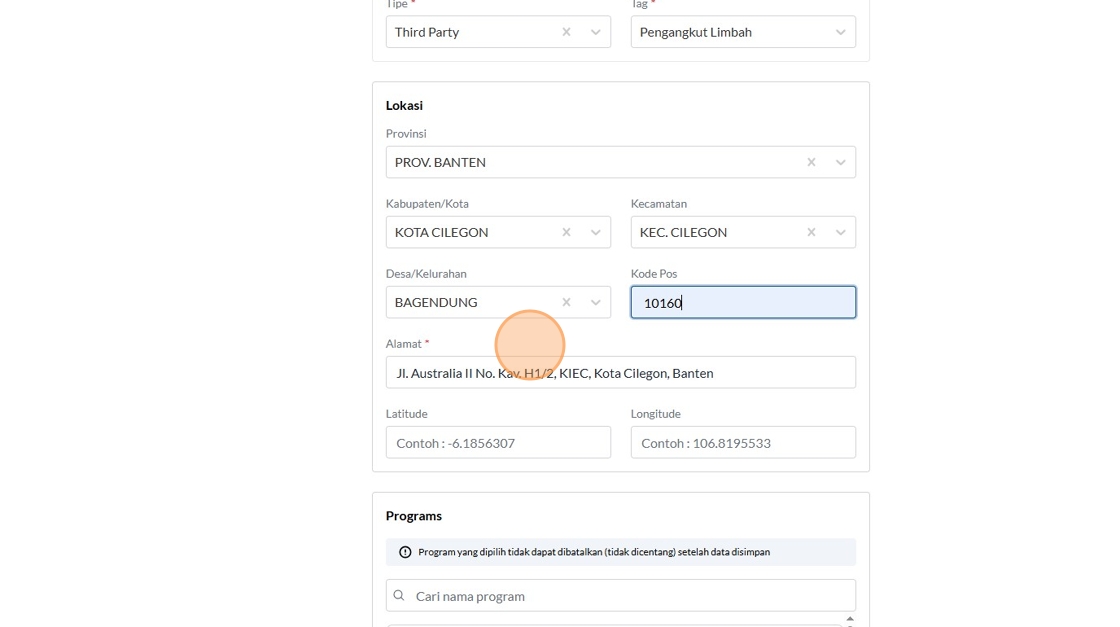Select the Third Party value in Tipe
The image size is (1120, 627).
[427, 32]
